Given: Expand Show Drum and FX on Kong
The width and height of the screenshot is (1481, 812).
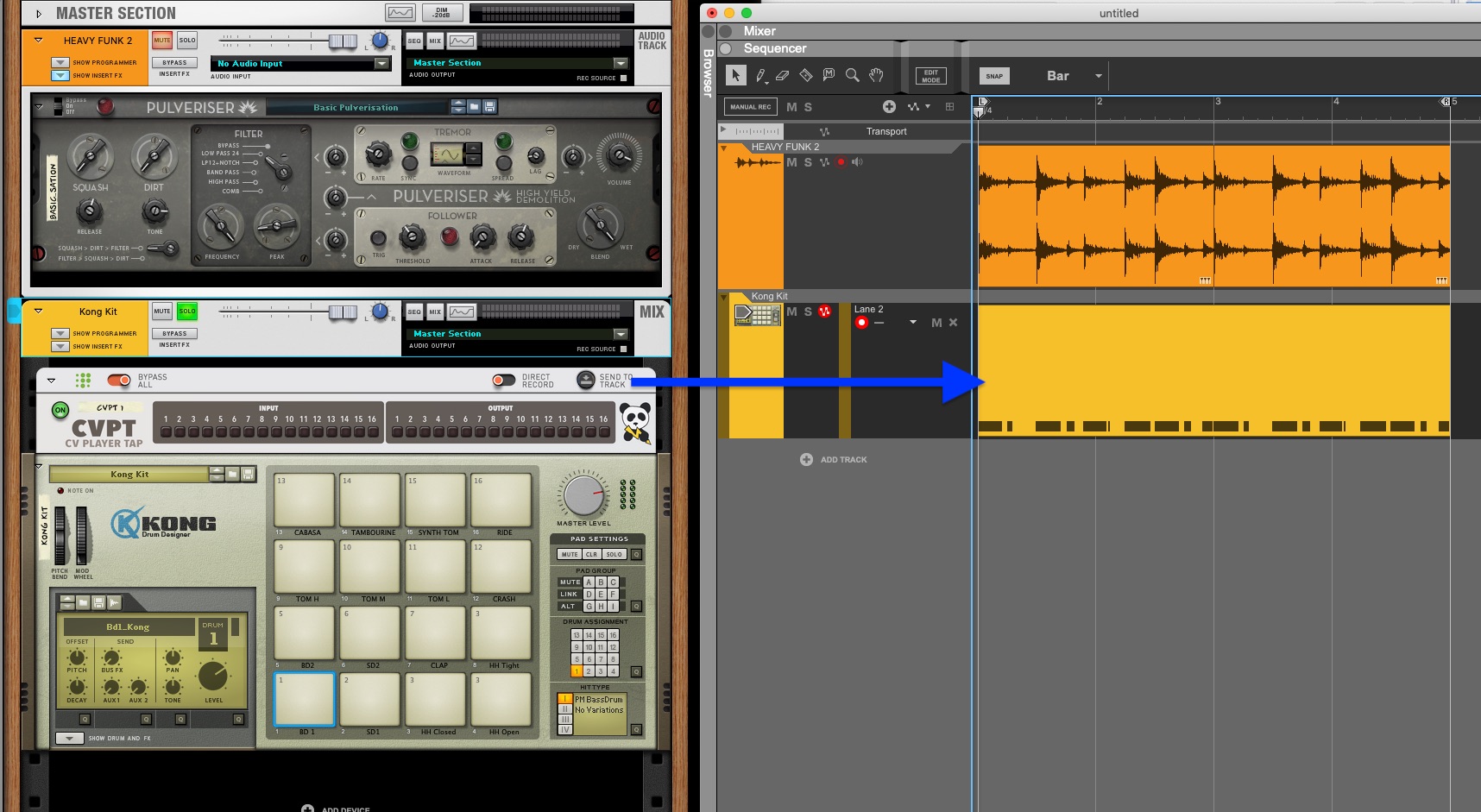Looking at the screenshot, I should pos(69,738).
